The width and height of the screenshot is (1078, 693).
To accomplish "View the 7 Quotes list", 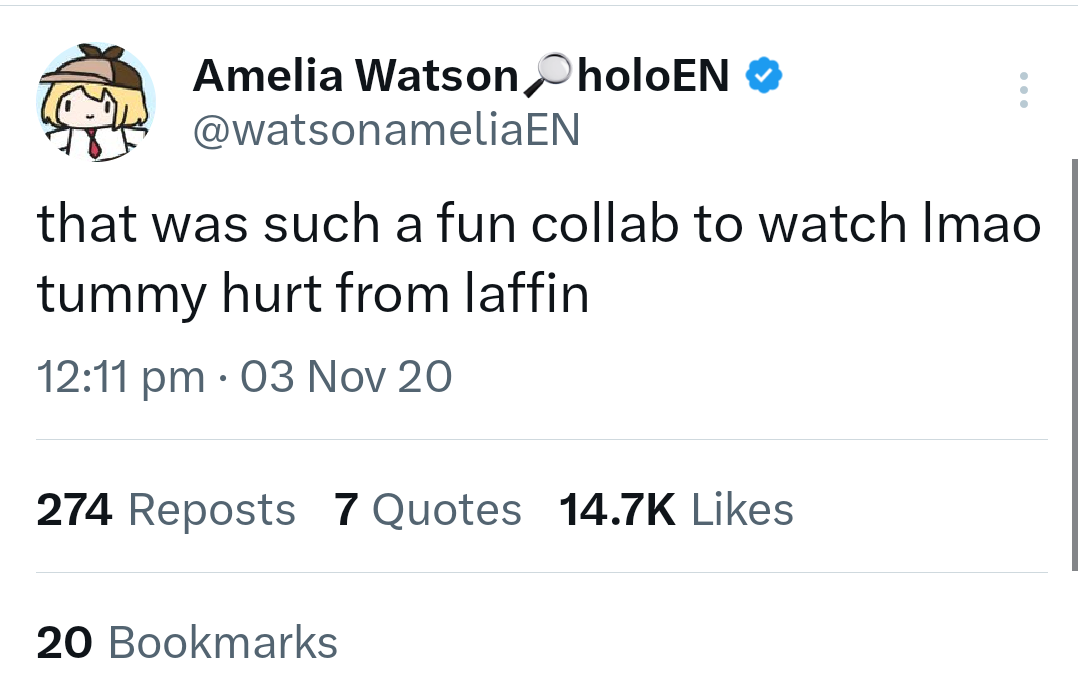I will [428, 510].
